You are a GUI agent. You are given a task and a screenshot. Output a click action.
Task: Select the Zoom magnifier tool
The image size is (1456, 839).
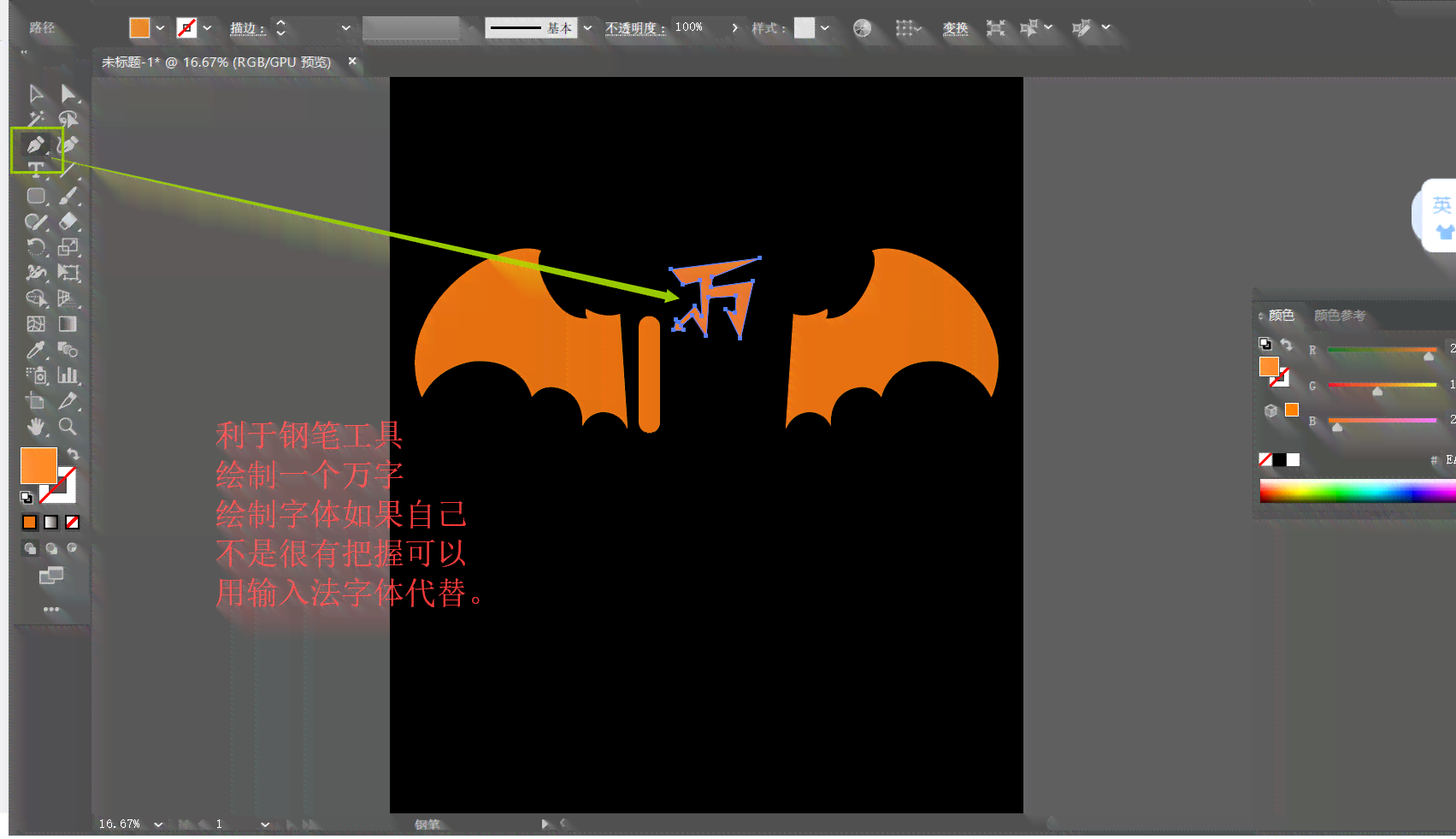(x=68, y=427)
